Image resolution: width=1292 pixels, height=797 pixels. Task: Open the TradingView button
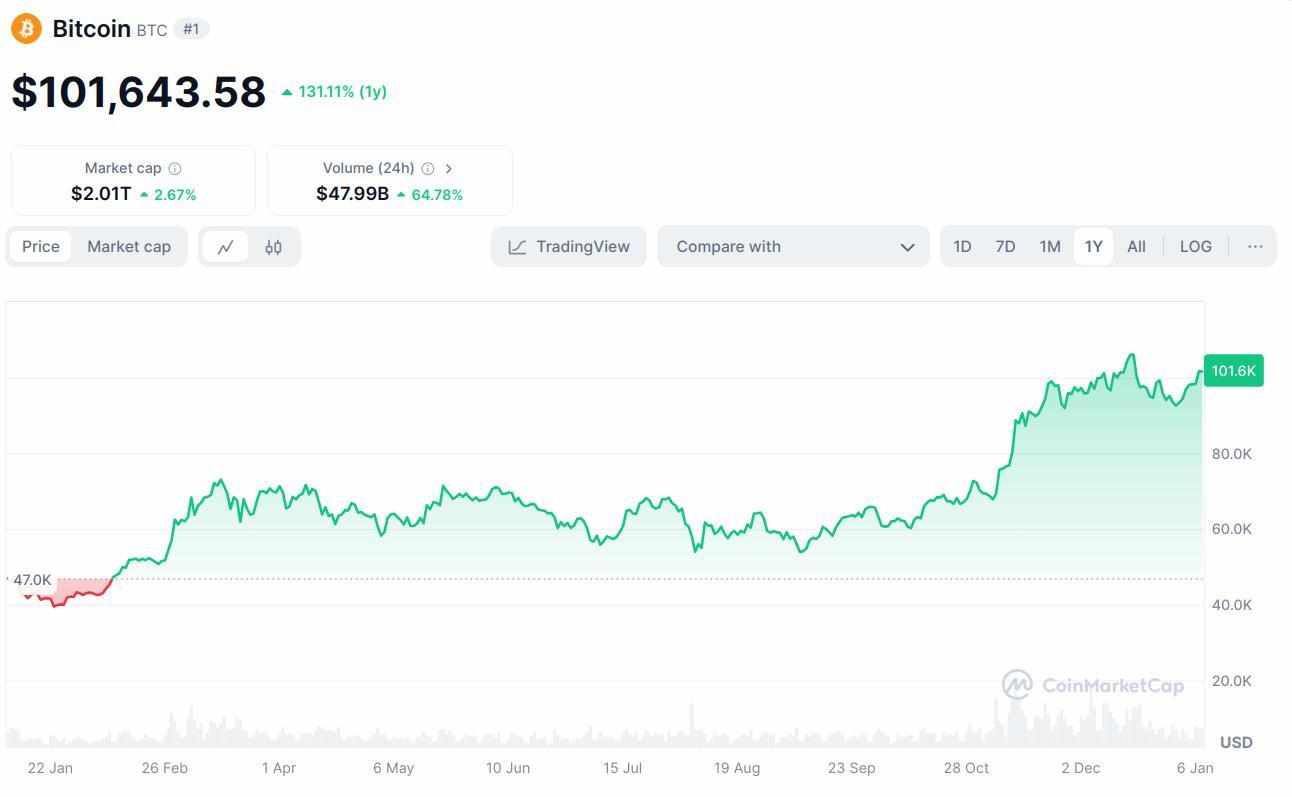[x=568, y=246]
